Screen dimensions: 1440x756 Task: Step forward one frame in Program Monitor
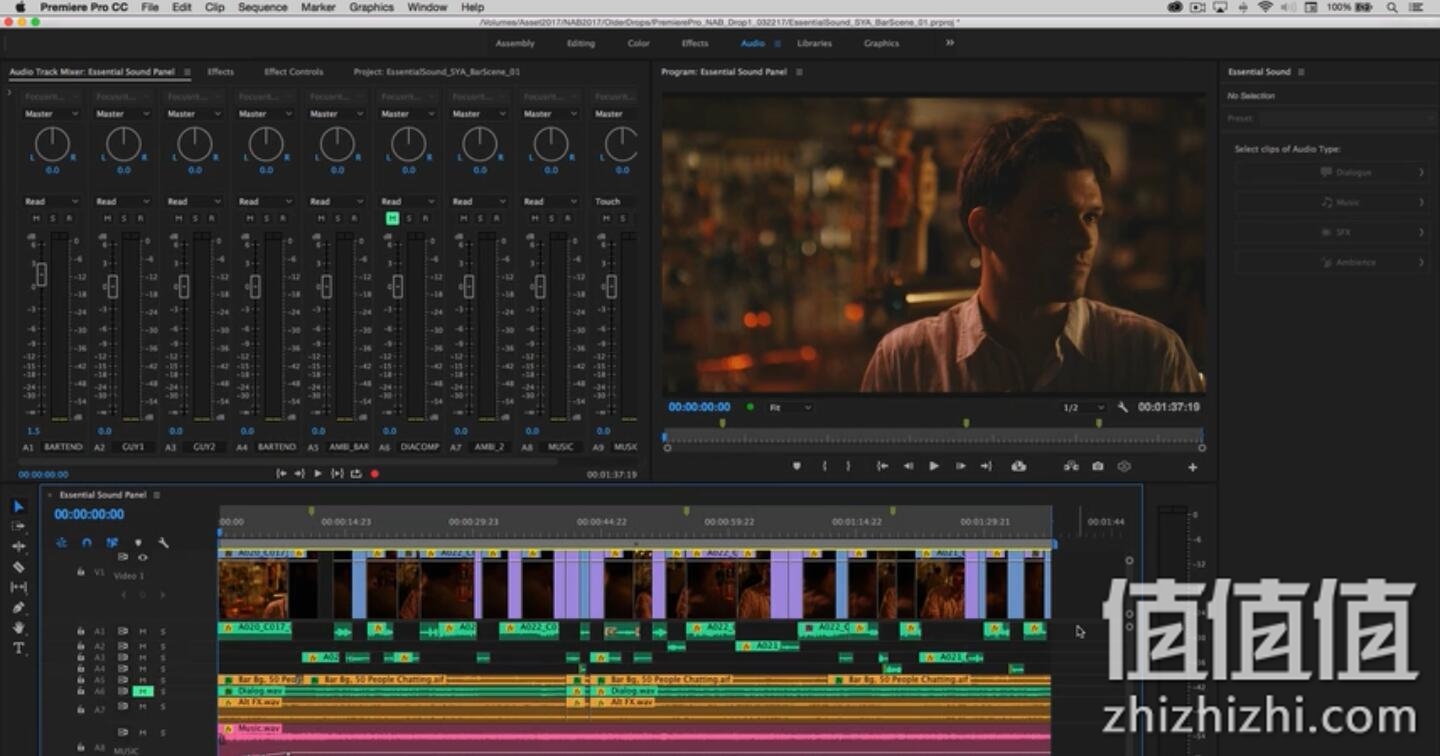point(960,466)
